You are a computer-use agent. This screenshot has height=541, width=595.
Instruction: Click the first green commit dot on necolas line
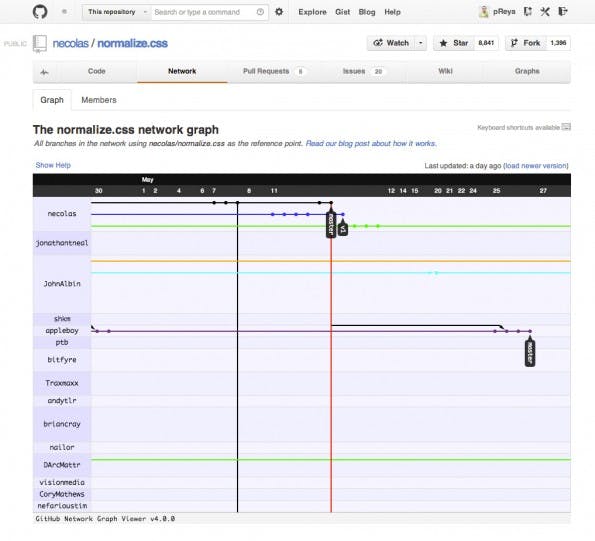coord(354,226)
